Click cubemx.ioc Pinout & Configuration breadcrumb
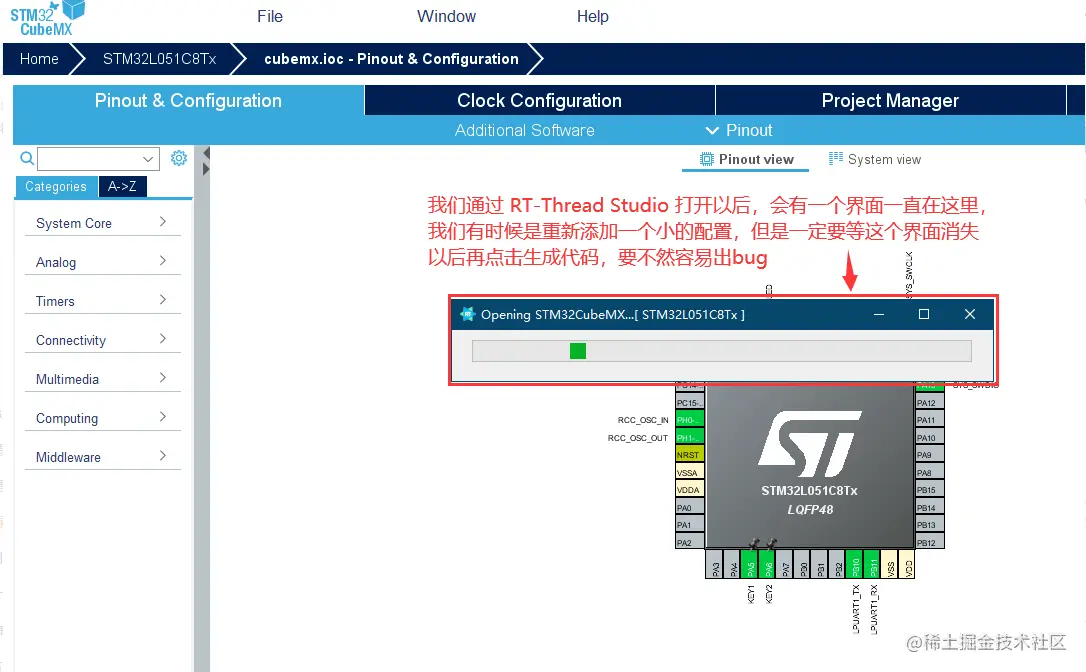This screenshot has height=672, width=1086. [391, 59]
